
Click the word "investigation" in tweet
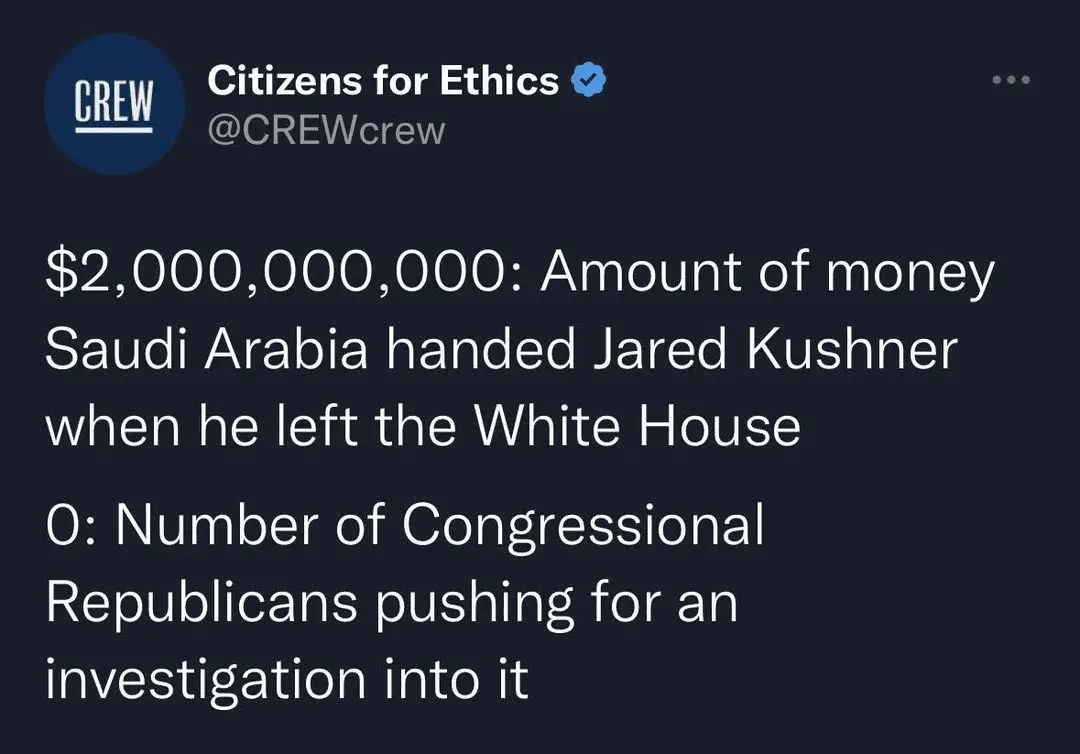point(207,678)
